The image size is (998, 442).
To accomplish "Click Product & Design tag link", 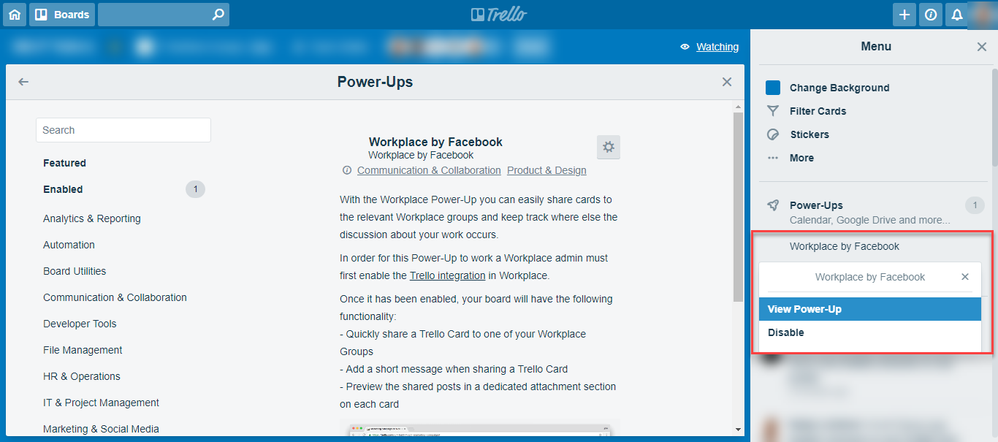I will click(547, 171).
